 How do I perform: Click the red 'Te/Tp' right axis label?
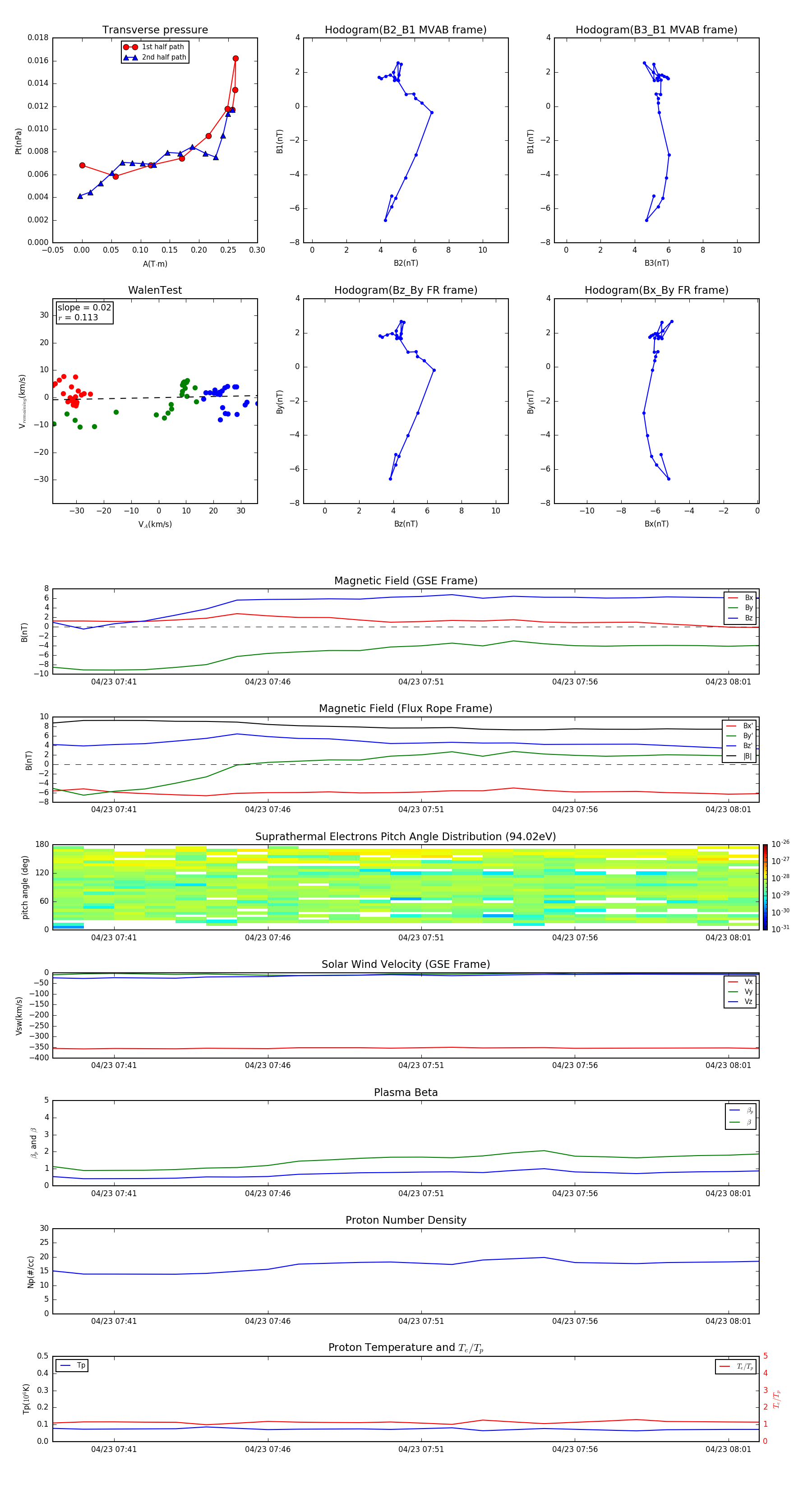click(x=777, y=1399)
